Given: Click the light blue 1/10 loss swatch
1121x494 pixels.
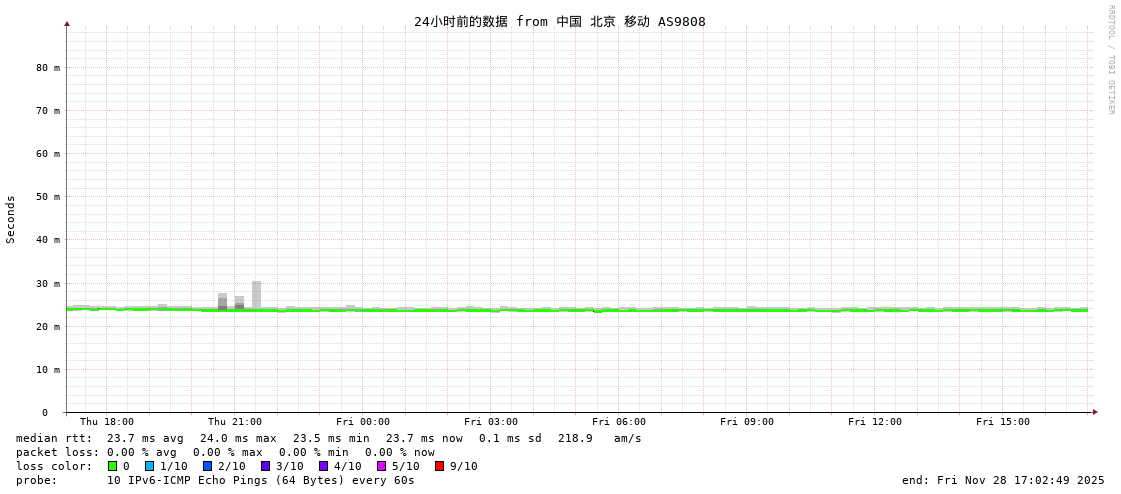Looking at the screenshot, I should (x=149, y=466).
